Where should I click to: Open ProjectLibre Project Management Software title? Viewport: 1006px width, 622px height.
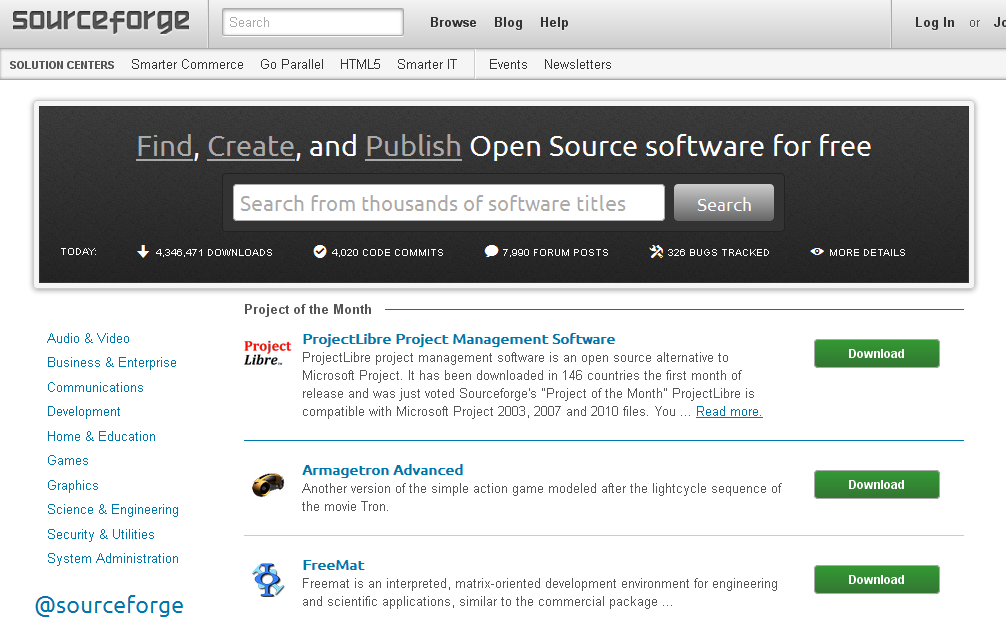(x=459, y=339)
